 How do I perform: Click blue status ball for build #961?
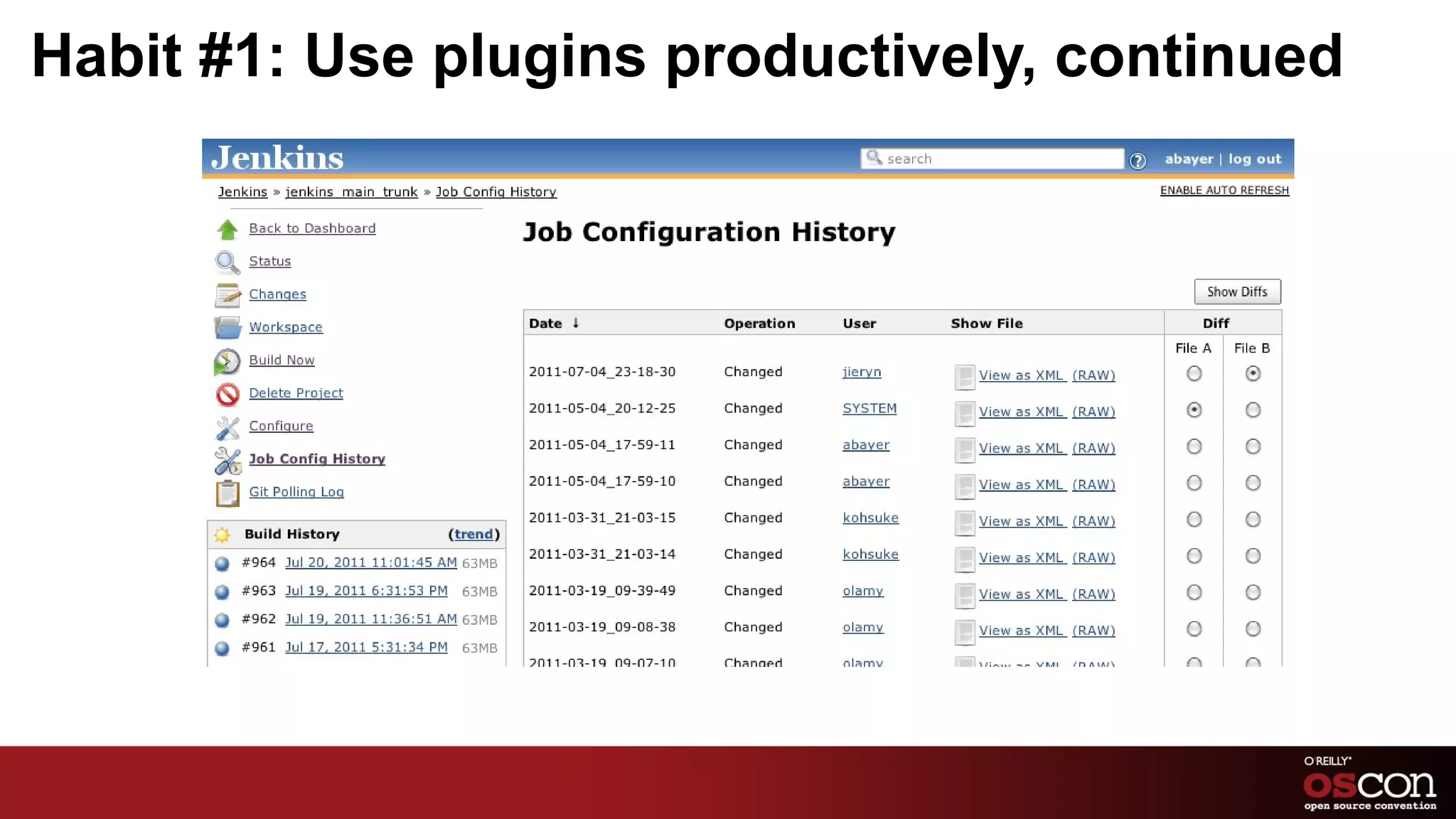click(222, 648)
